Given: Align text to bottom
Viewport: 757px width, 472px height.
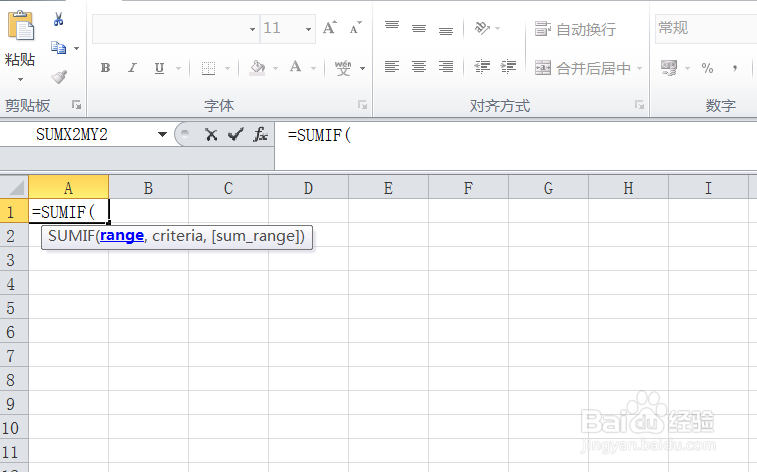Looking at the screenshot, I should point(446,31).
